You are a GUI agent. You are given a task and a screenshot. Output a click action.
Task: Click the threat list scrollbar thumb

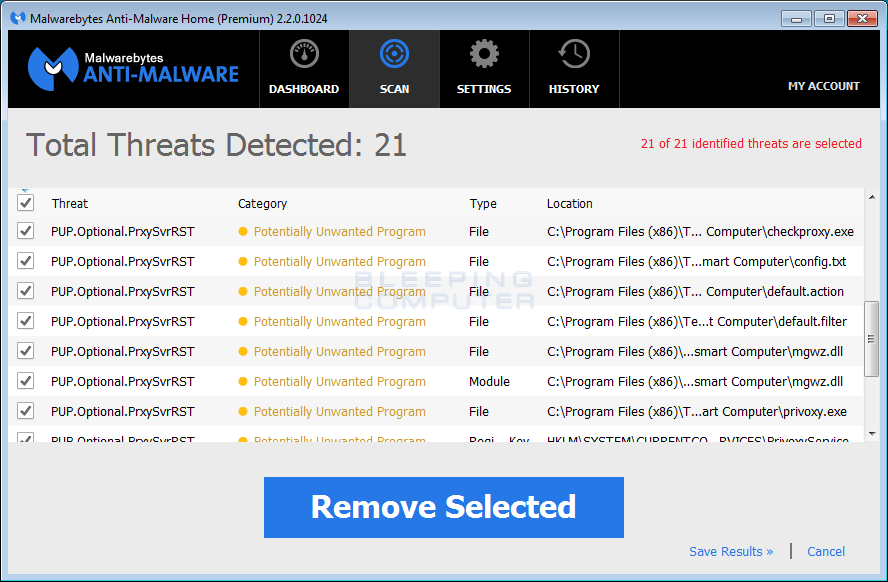pyautogui.click(x=872, y=339)
